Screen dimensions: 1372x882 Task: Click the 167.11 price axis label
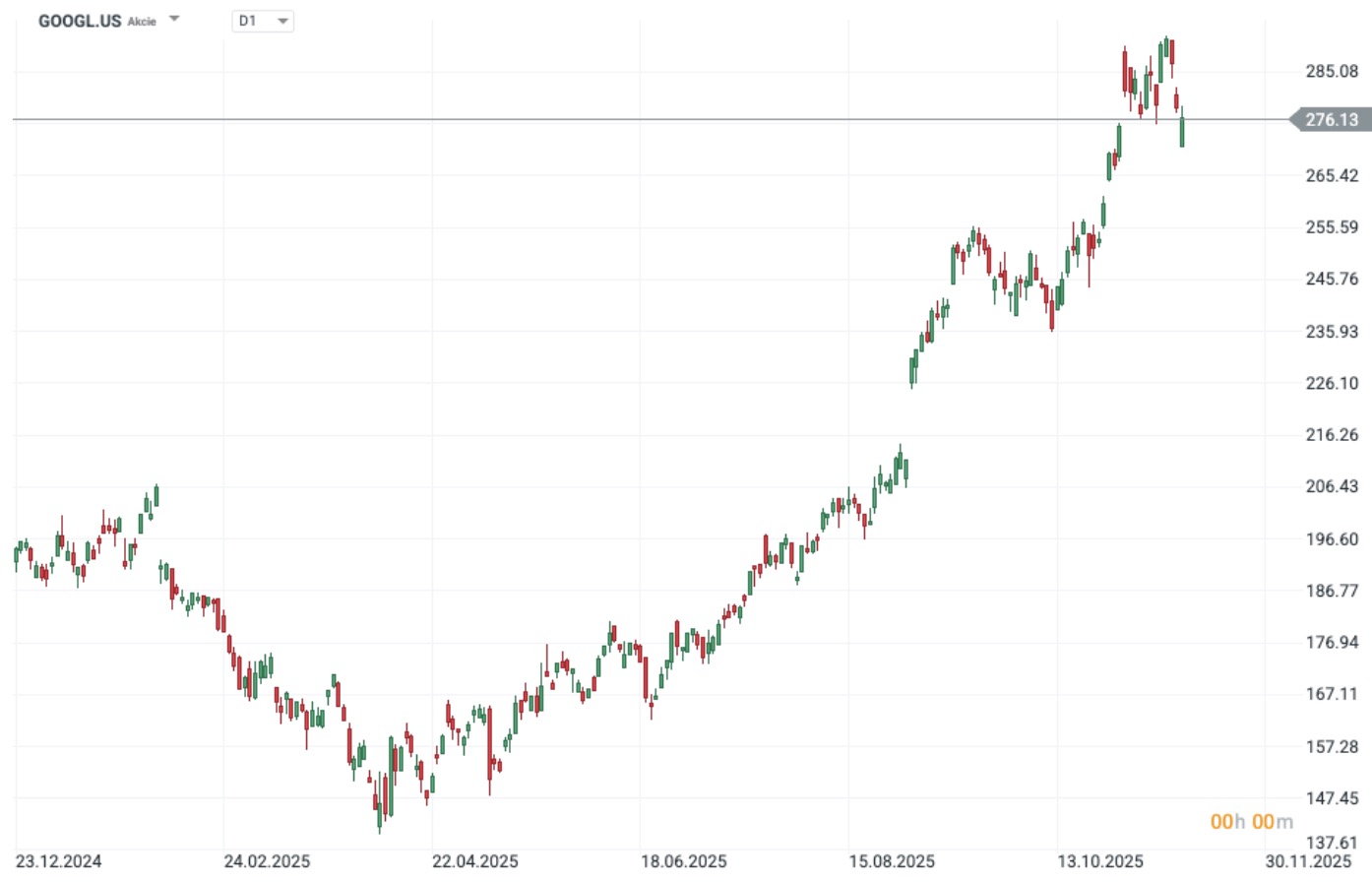(x=1332, y=694)
